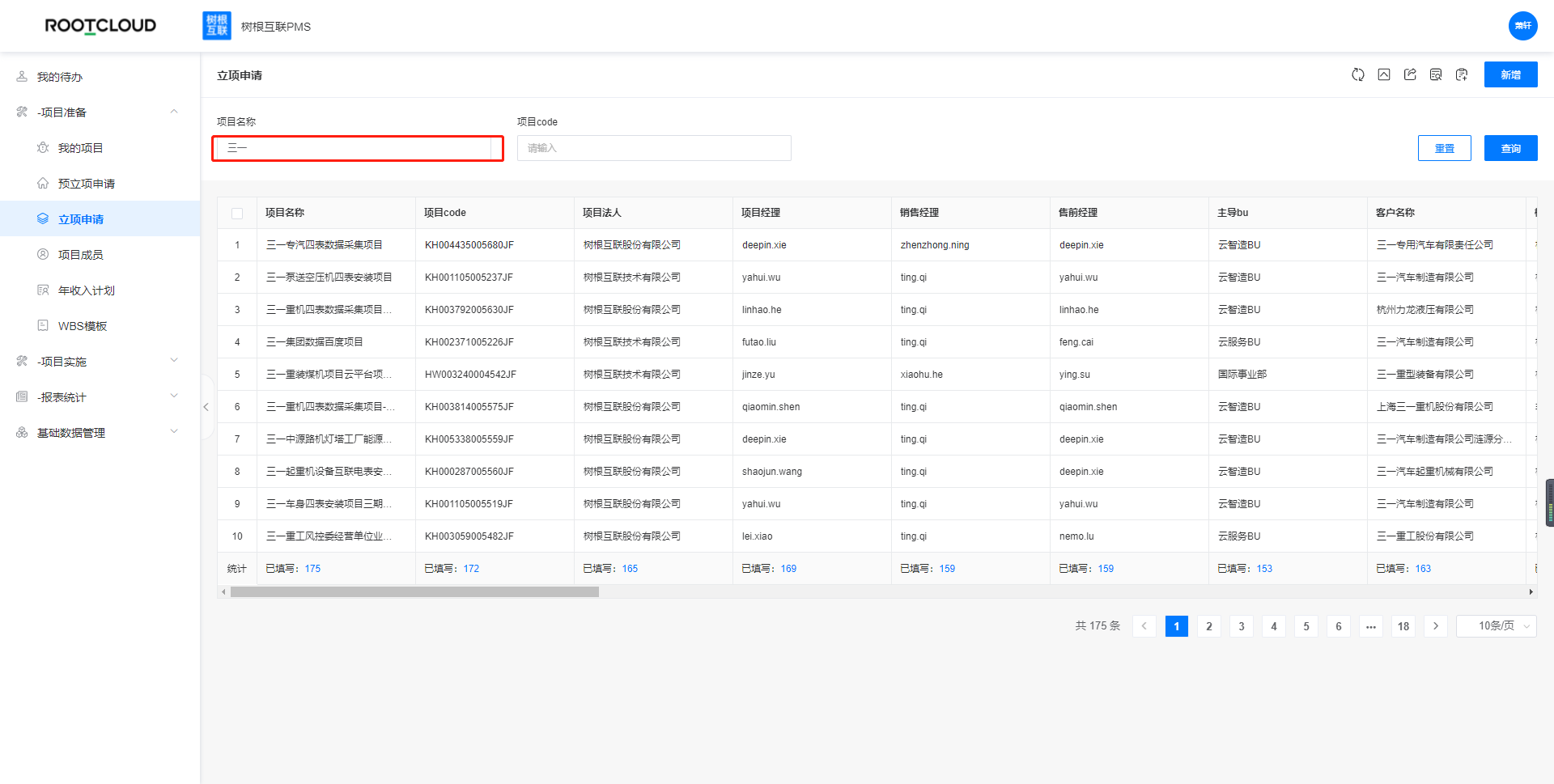The image size is (1554, 784).
Task: Open the user avatar menu
Action: pyautogui.click(x=1522, y=26)
